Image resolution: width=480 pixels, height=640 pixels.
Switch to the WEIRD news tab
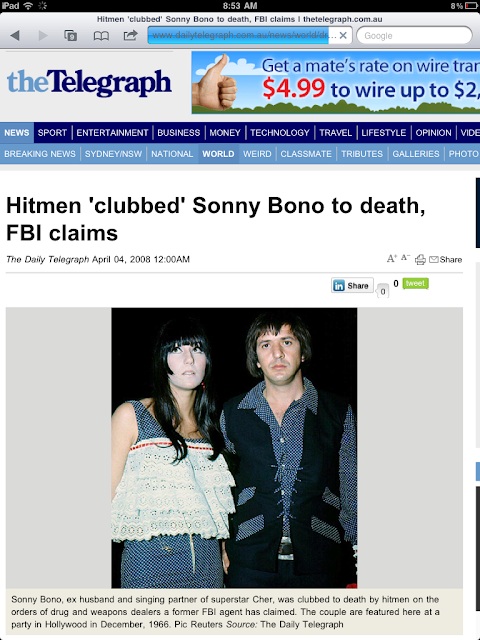click(x=257, y=154)
